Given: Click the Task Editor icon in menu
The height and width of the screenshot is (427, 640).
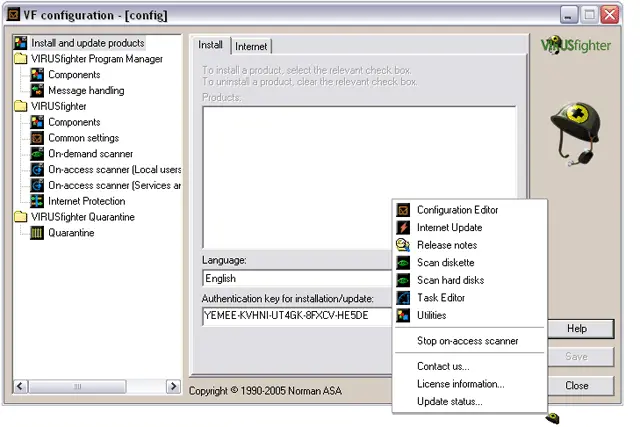Looking at the screenshot, I should [x=403, y=298].
